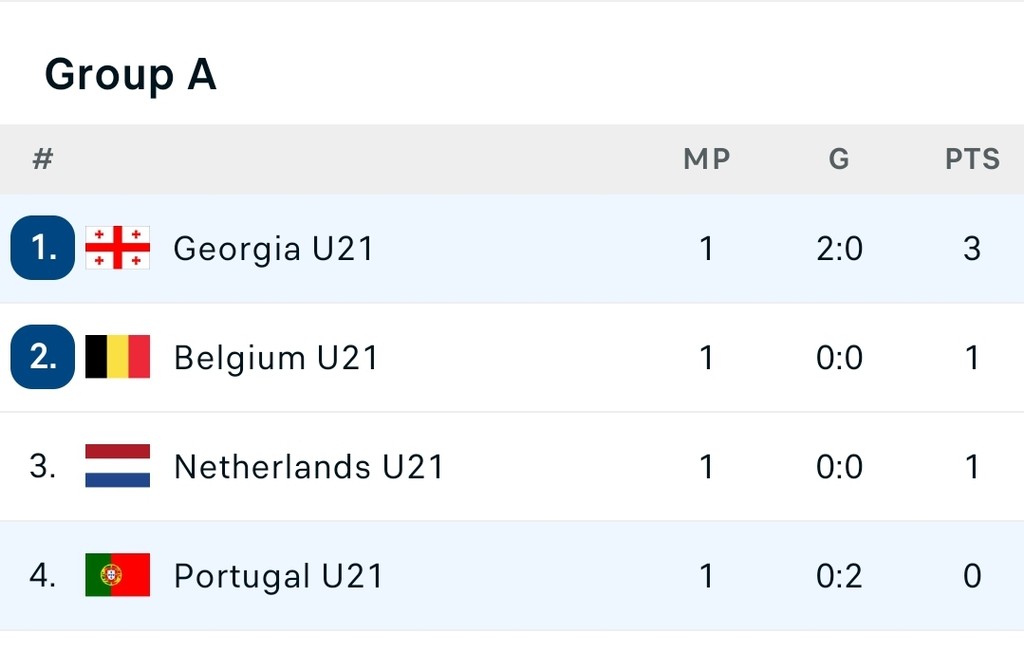Click the PTS column header
This screenshot has width=1024, height=661.
[x=972, y=159]
